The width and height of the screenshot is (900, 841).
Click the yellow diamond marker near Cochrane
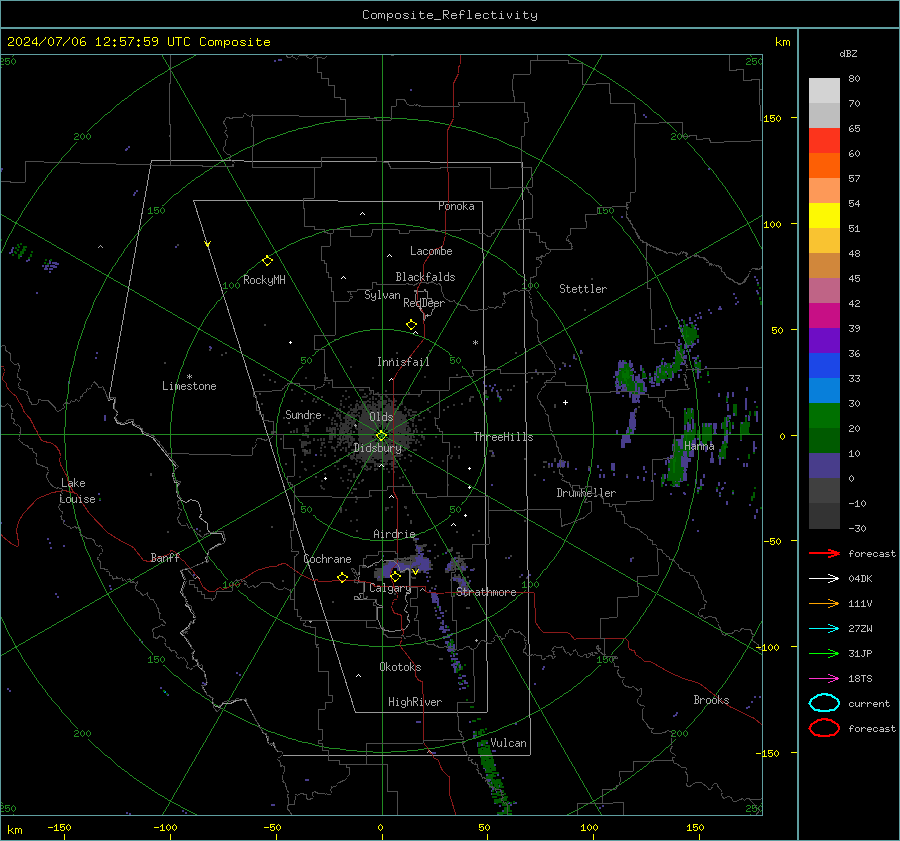click(343, 577)
